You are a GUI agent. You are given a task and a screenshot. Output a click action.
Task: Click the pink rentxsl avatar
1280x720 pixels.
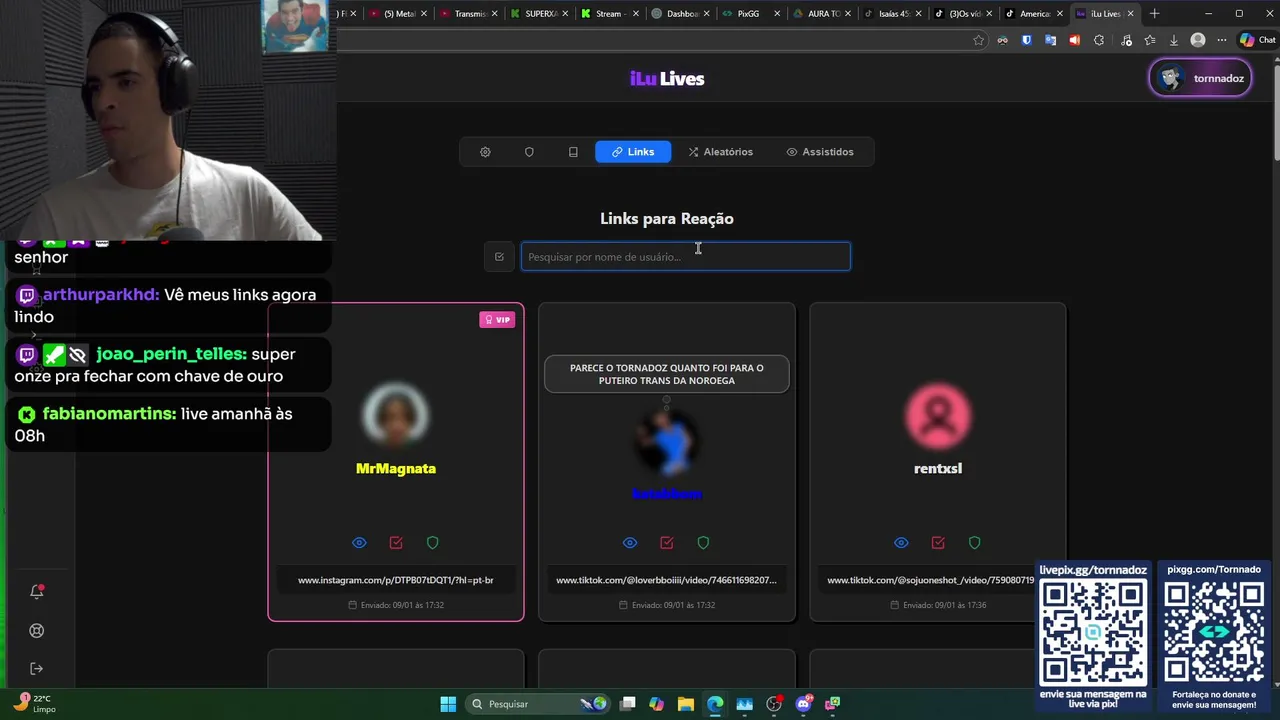[938, 415]
